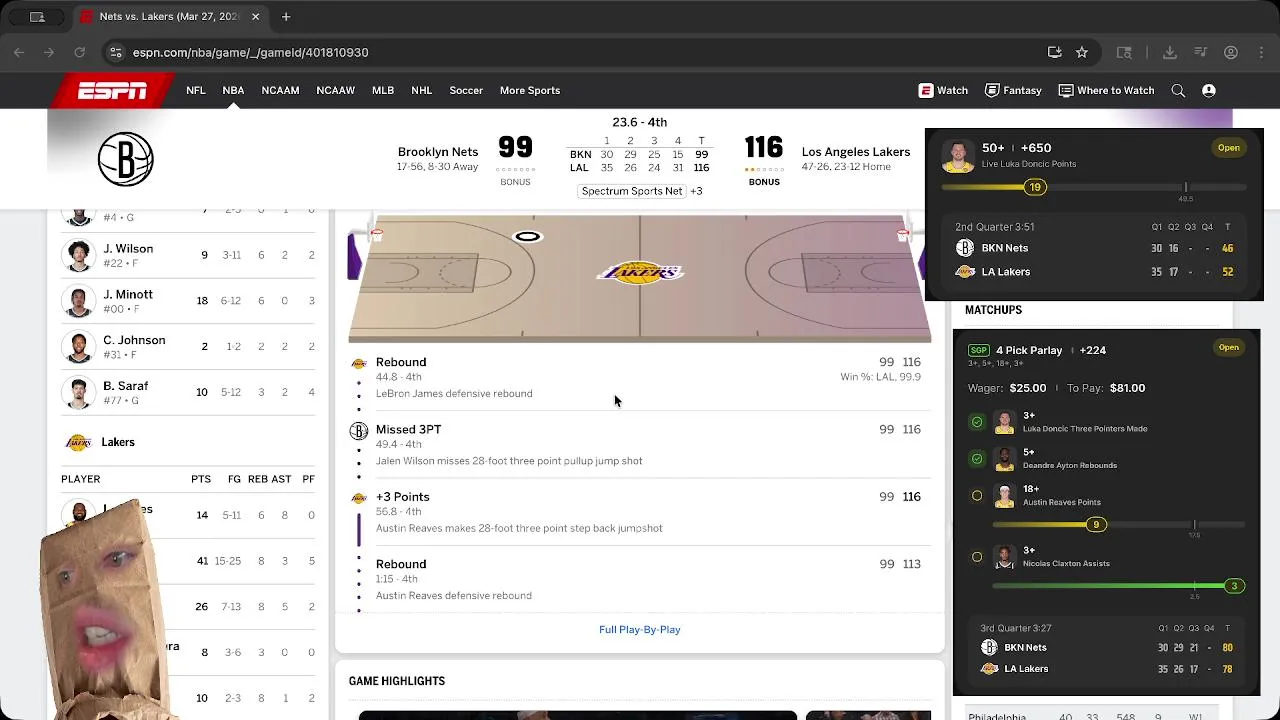Open the NFL section
The width and height of the screenshot is (1280, 720).
[196, 91]
